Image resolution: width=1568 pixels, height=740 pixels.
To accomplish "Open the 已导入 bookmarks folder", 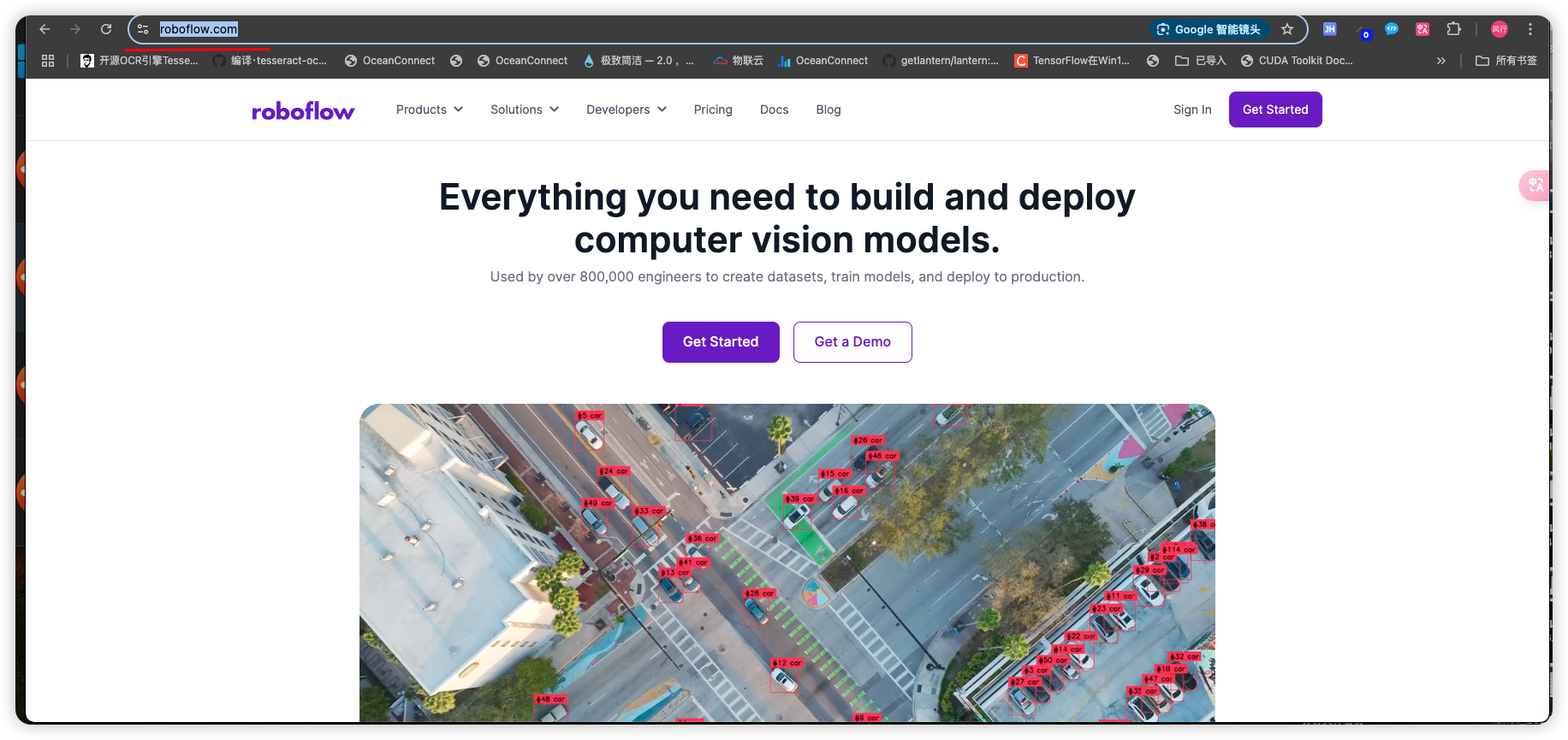I will (x=1201, y=61).
